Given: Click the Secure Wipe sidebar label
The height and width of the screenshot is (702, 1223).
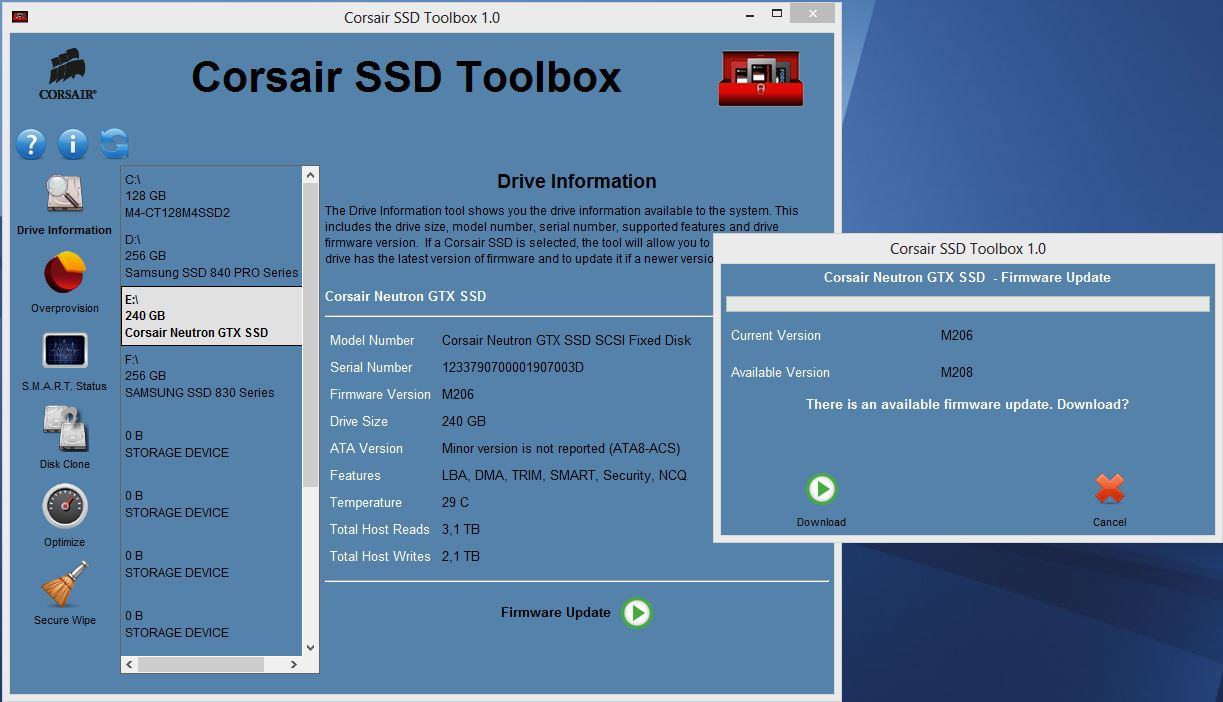Looking at the screenshot, I should pos(65,620).
